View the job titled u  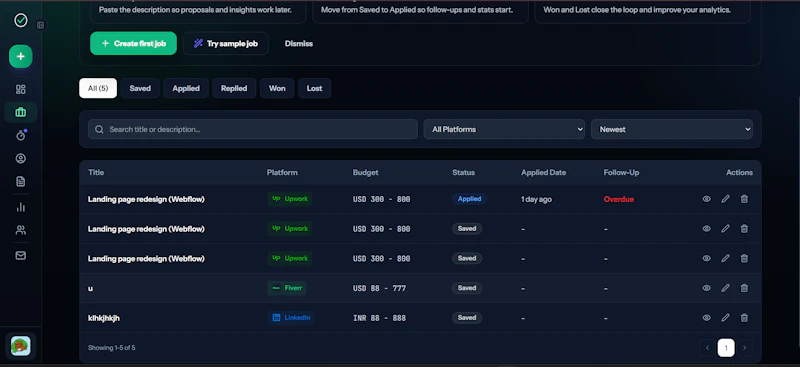pos(706,288)
